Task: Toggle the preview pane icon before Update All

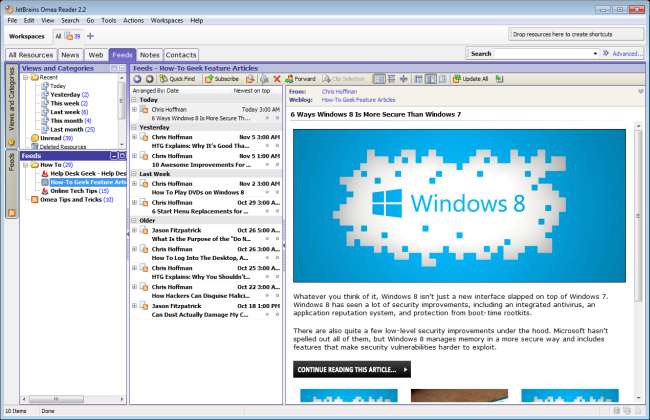Action: [443, 79]
